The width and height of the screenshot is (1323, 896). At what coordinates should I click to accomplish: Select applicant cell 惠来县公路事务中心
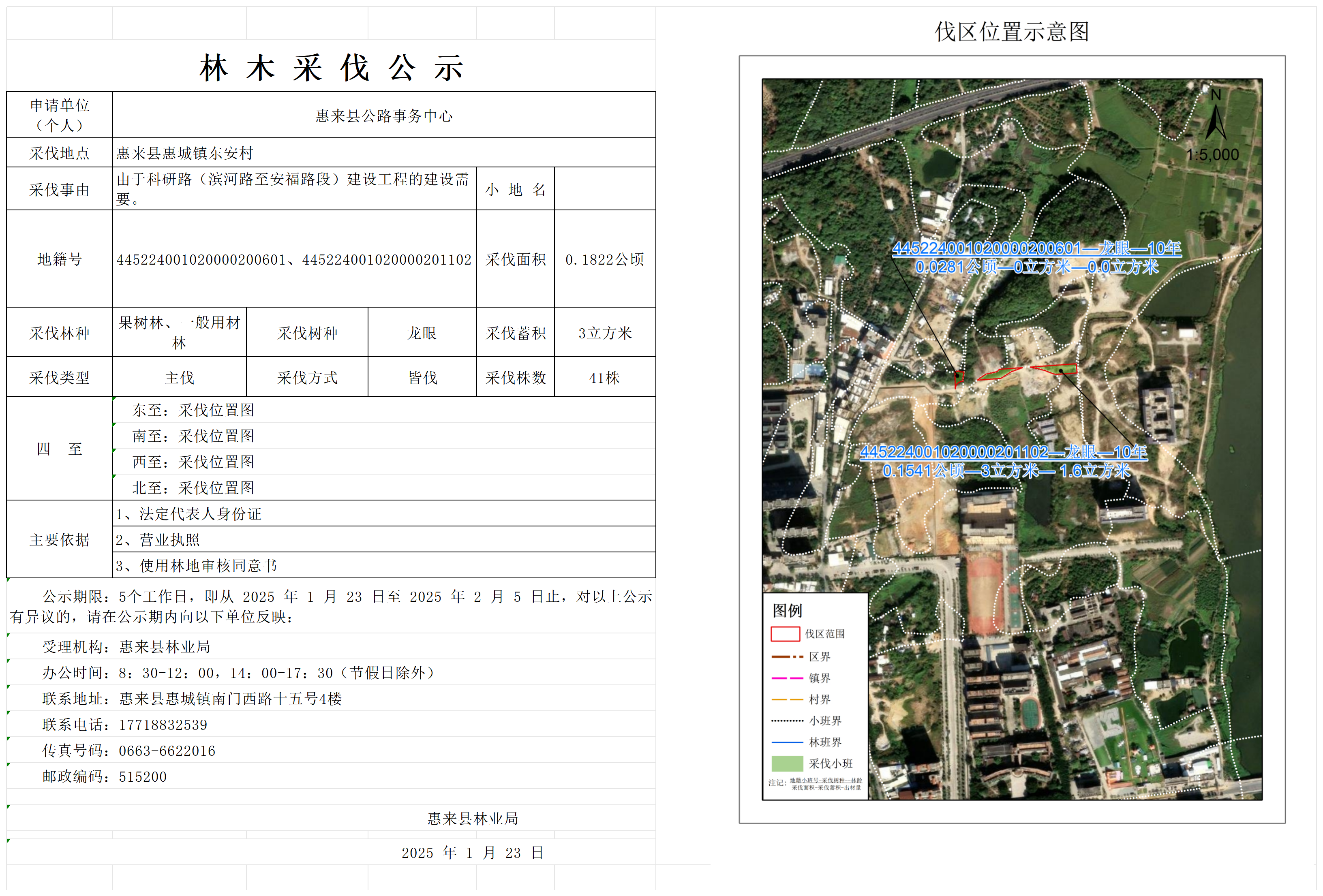(x=384, y=115)
